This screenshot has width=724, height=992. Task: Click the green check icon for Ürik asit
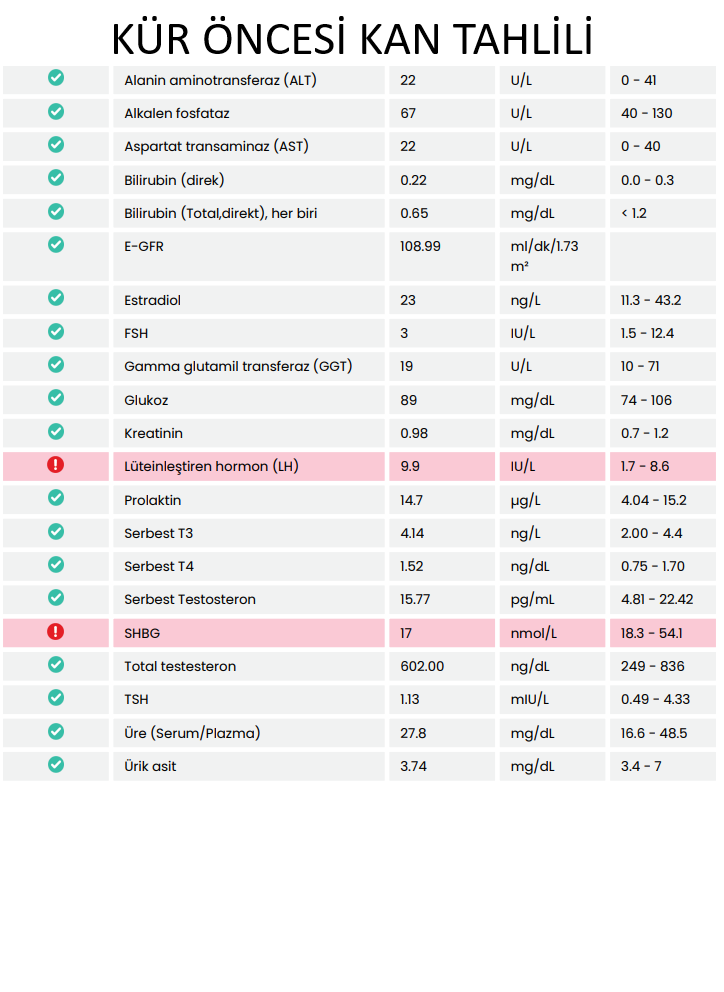point(56,764)
